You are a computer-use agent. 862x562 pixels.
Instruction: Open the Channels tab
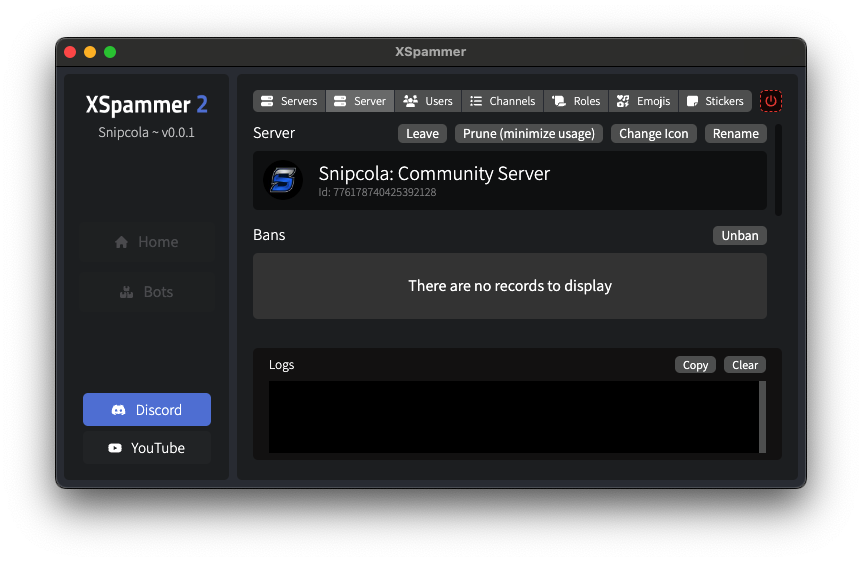pyautogui.click(x=502, y=101)
